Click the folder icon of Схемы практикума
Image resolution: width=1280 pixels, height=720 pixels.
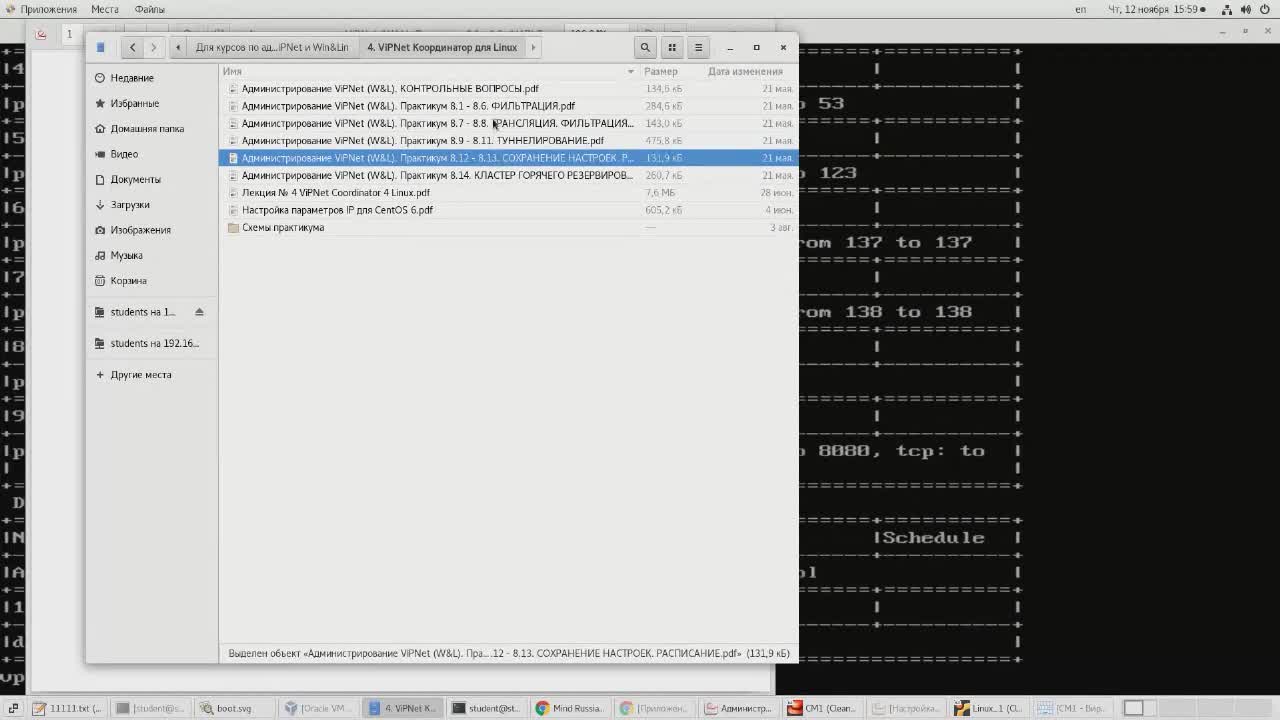pyautogui.click(x=233, y=228)
